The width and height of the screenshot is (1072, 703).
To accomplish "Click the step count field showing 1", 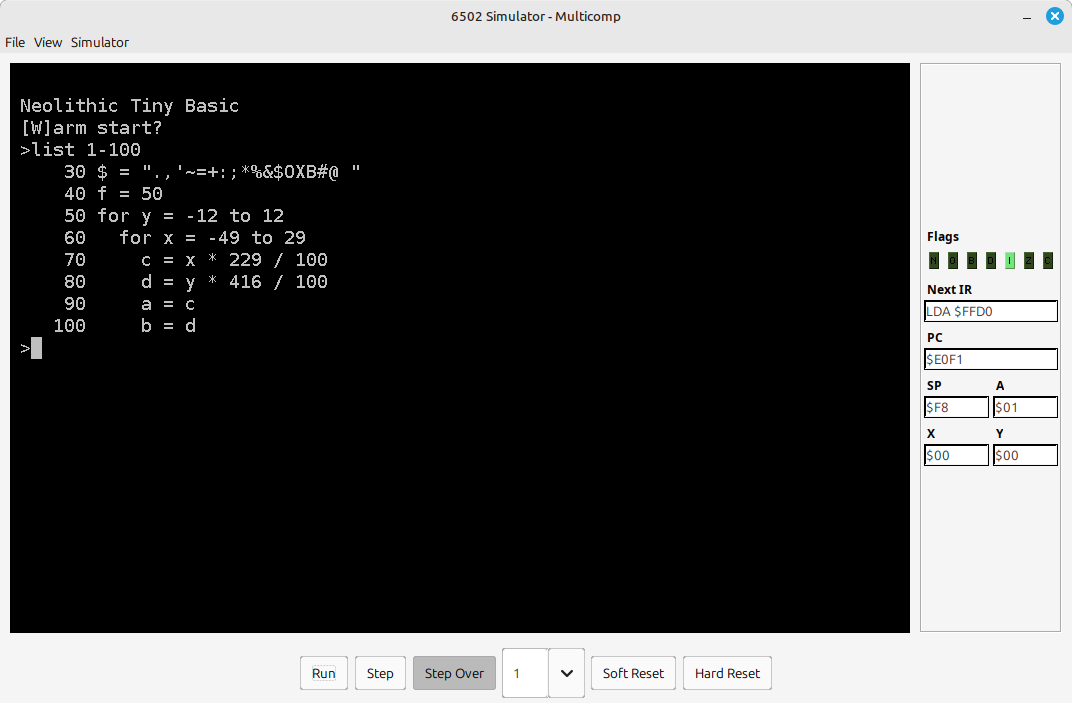I will [x=525, y=673].
